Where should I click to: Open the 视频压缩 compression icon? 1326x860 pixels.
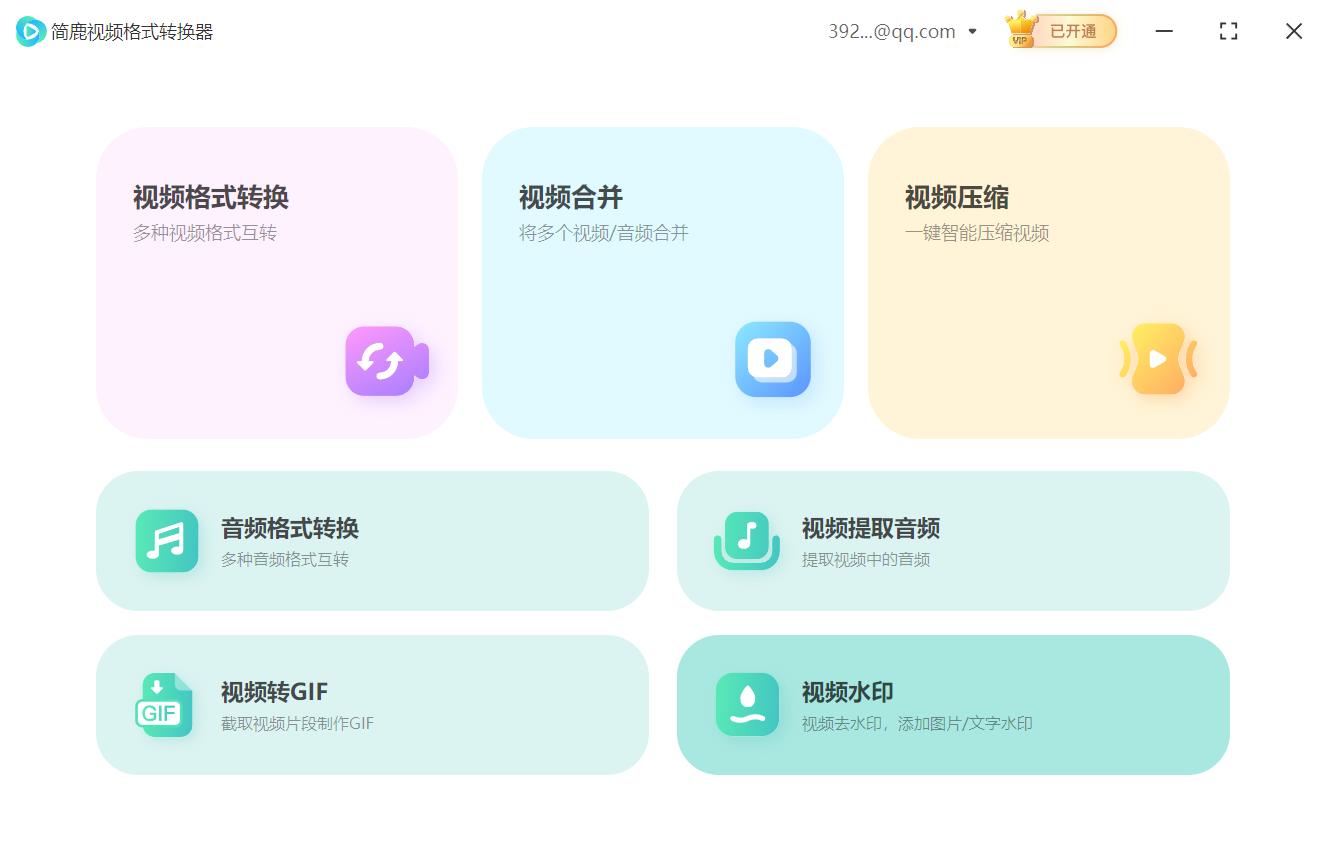click(x=1158, y=360)
